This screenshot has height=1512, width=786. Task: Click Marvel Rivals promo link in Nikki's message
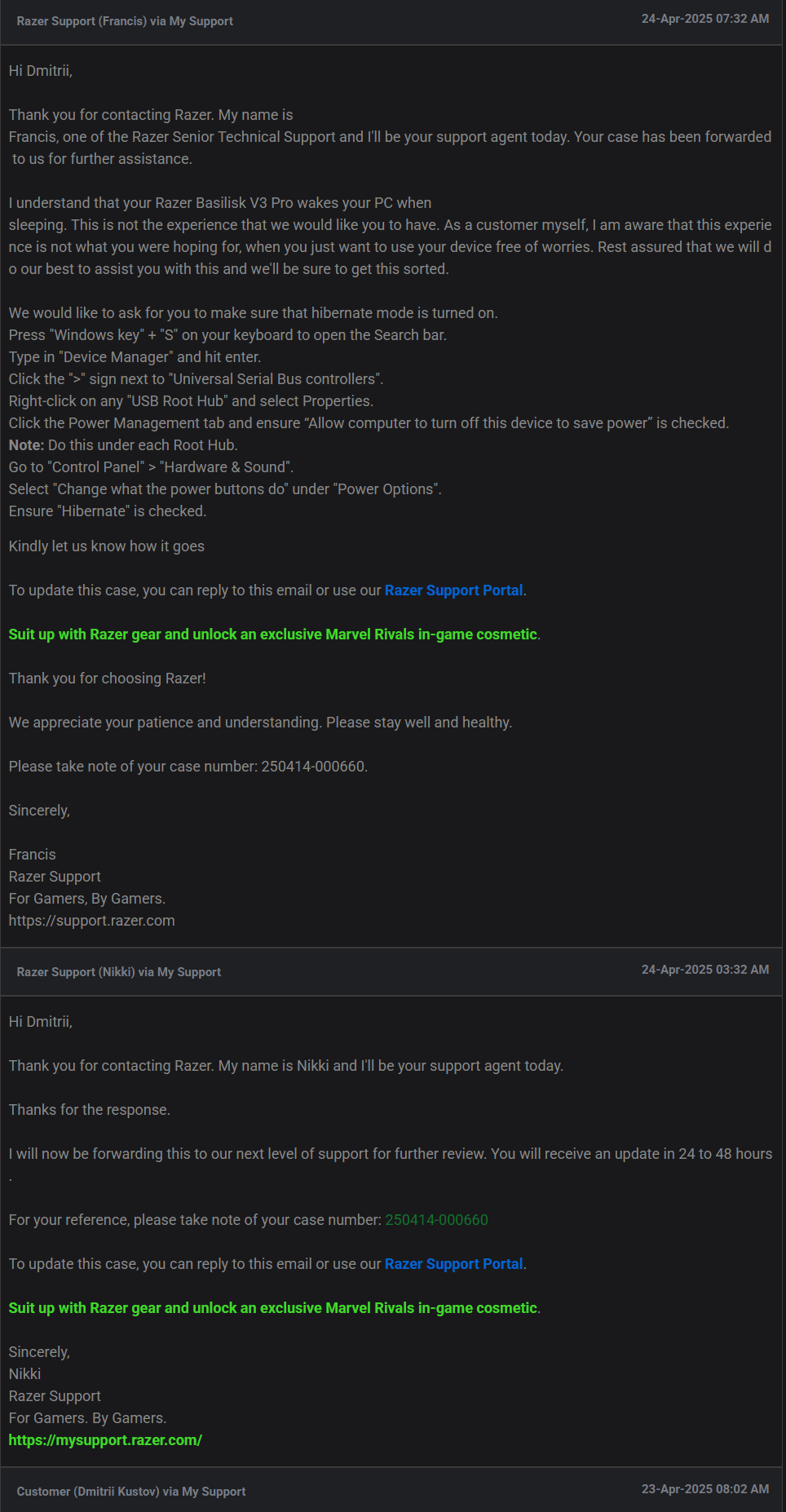[273, 1308]
